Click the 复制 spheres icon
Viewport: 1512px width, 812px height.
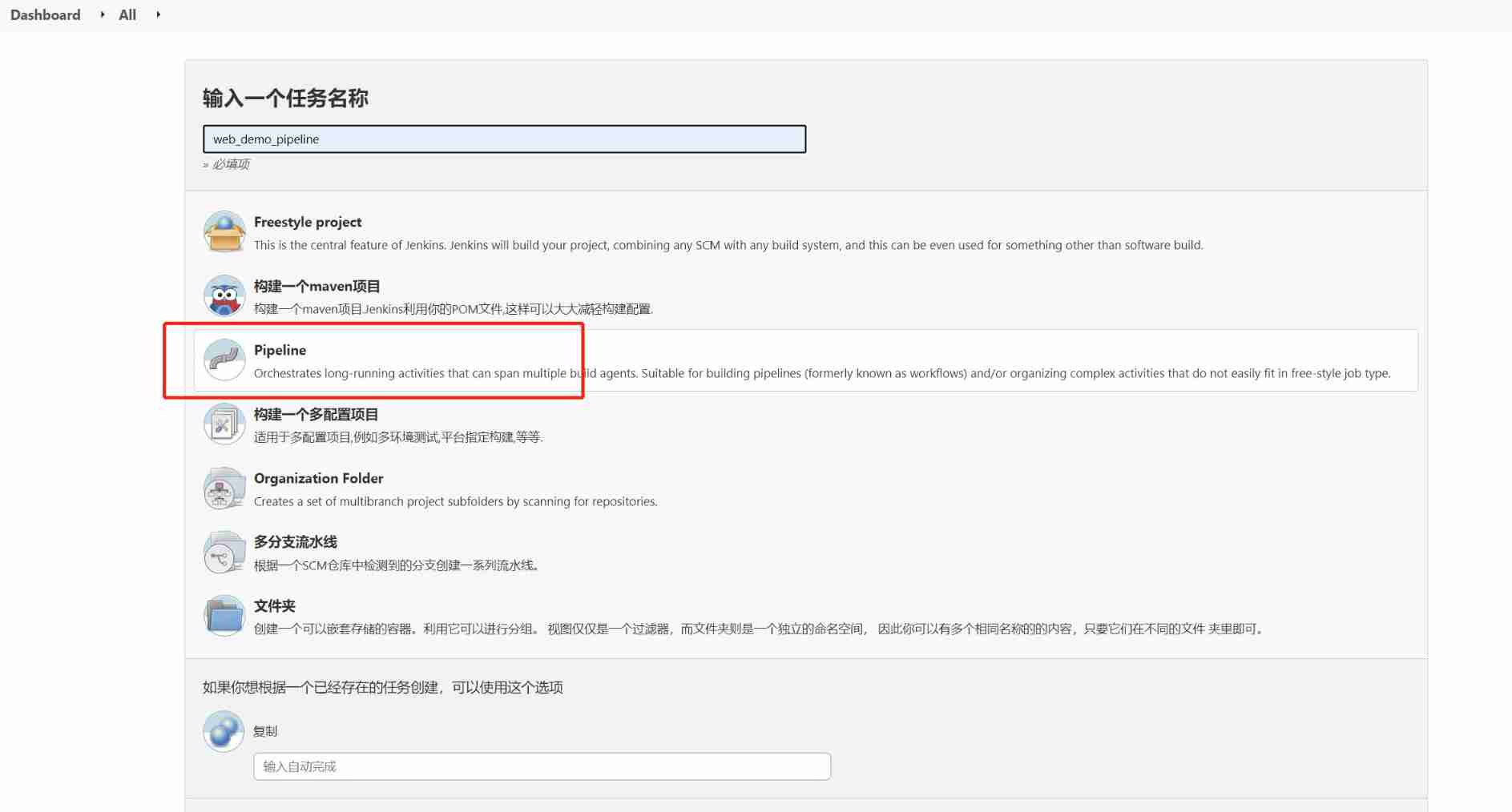(x=224, y=730)
